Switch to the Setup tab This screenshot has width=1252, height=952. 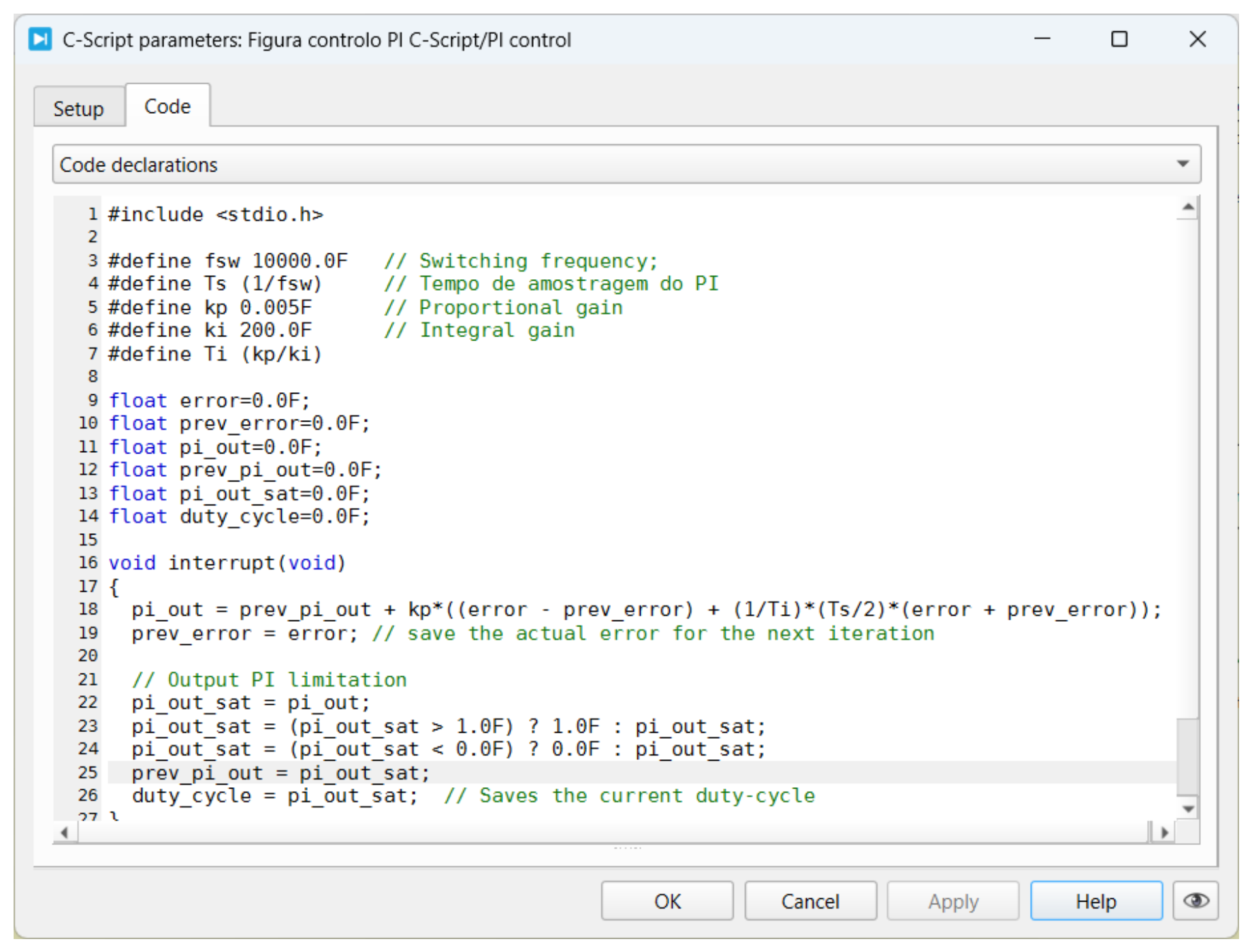(x=79, y=108)
